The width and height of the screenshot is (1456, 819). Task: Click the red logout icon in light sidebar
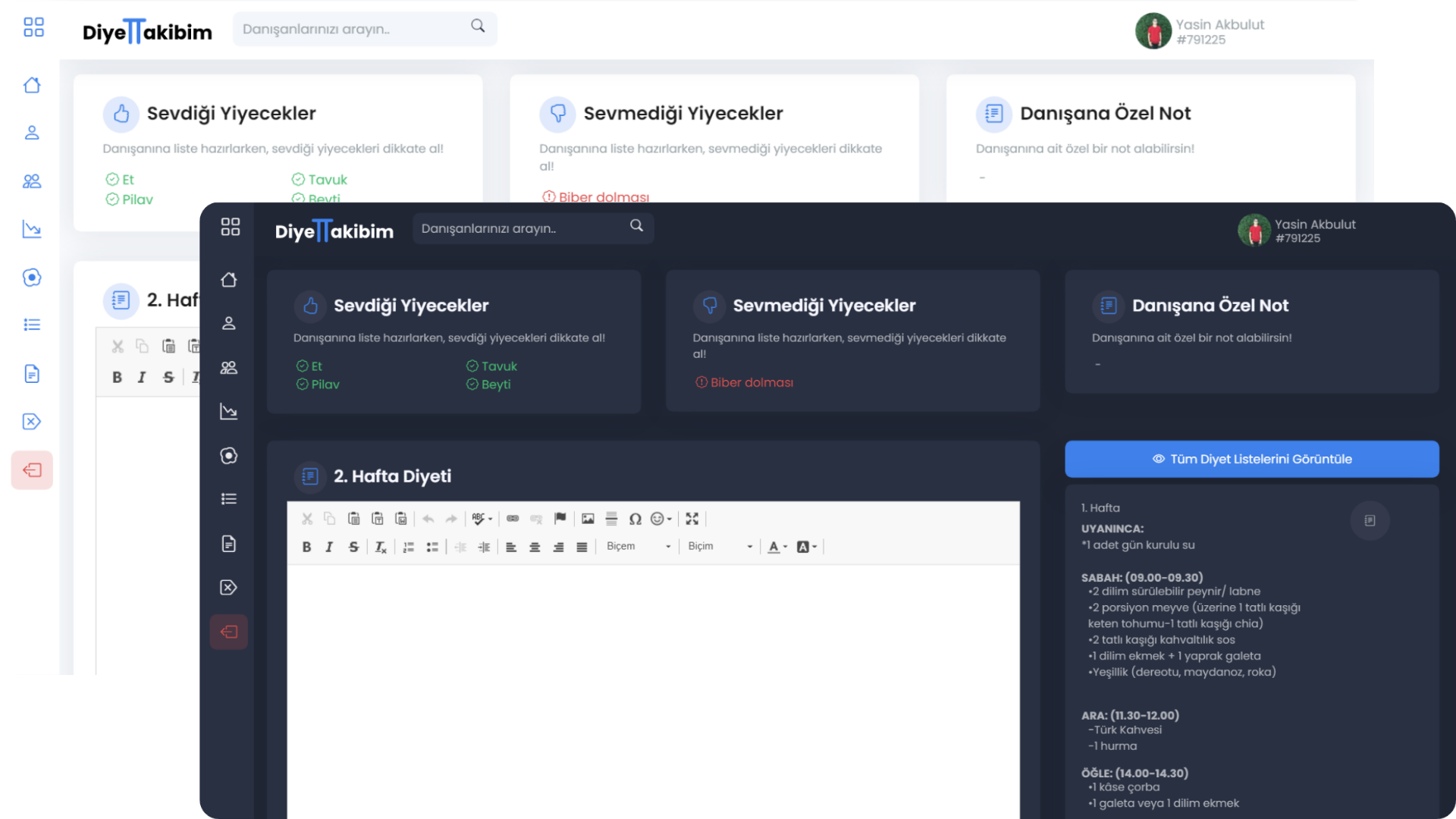[x=32, y=470]
